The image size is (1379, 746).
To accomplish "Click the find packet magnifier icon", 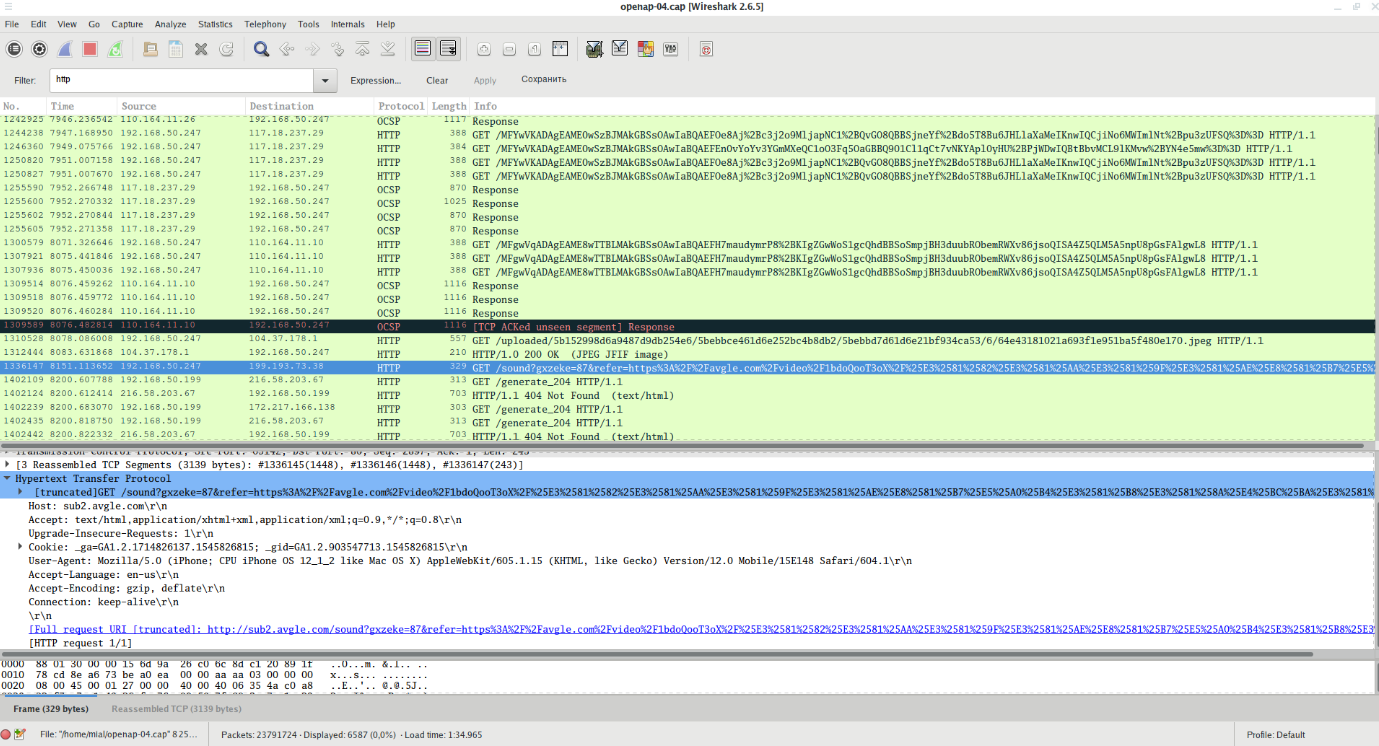I will pyautogui.click(x=261, y=48).
